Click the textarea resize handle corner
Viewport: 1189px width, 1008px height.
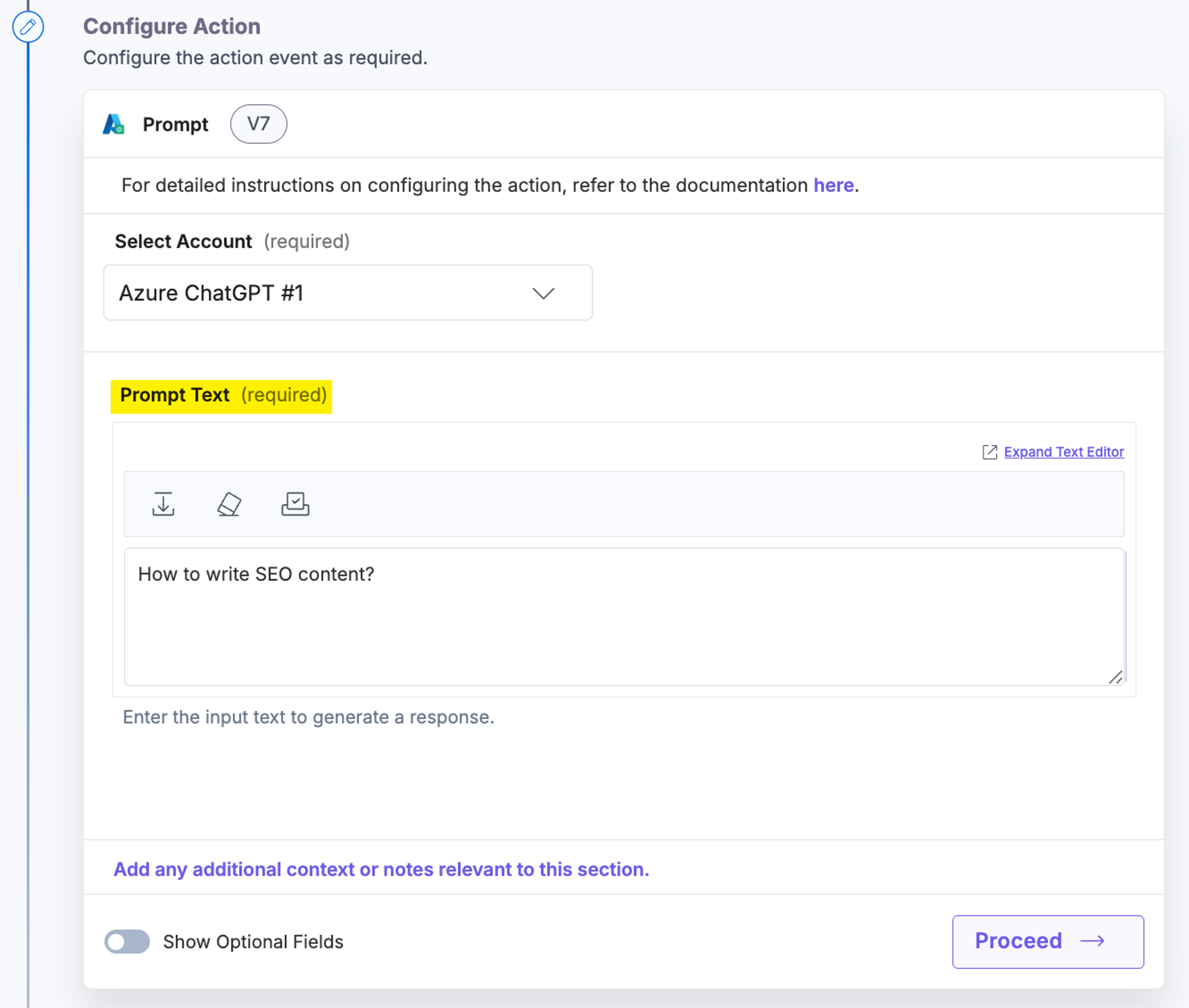(1116, 677)
